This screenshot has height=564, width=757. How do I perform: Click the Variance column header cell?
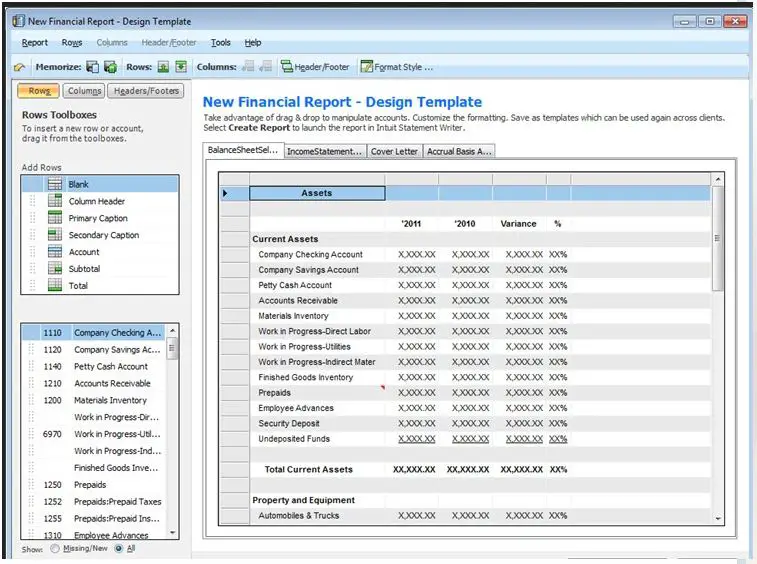point(519,224)
